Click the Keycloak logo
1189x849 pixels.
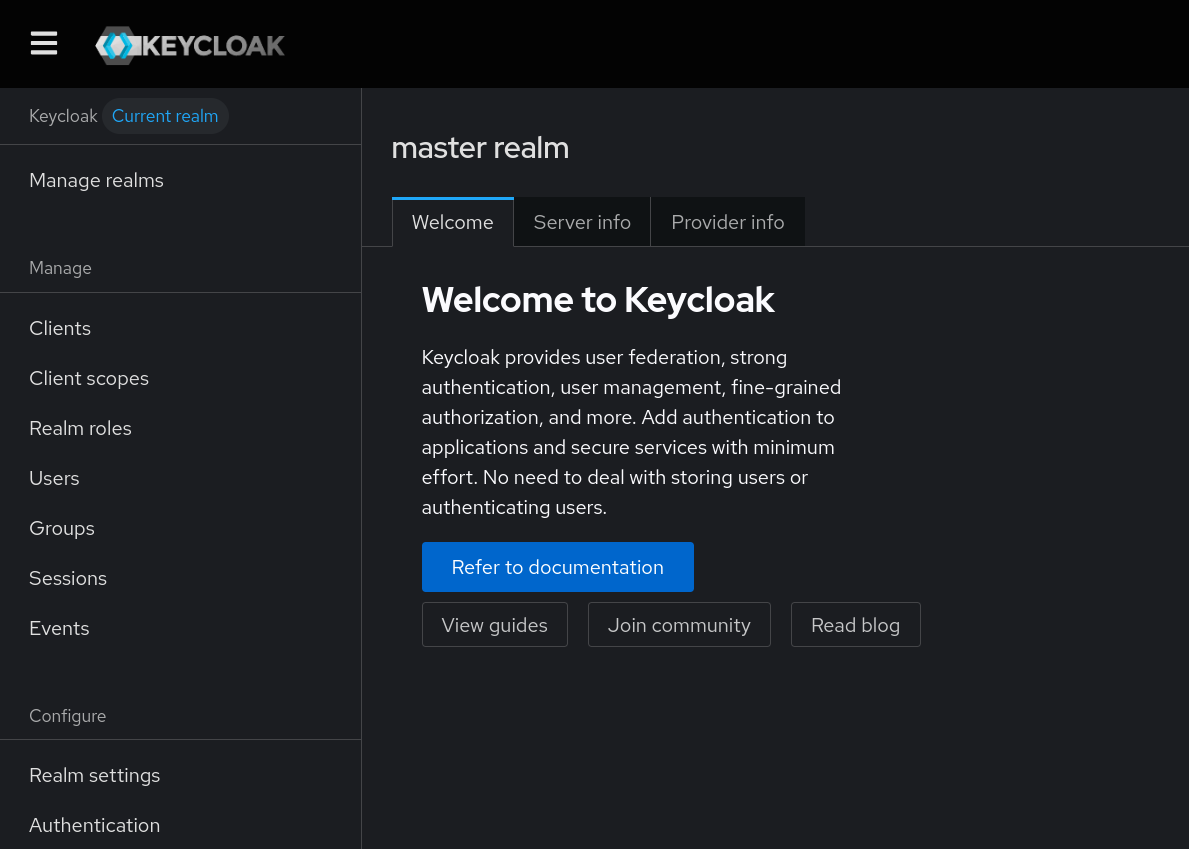pos(190,45)
